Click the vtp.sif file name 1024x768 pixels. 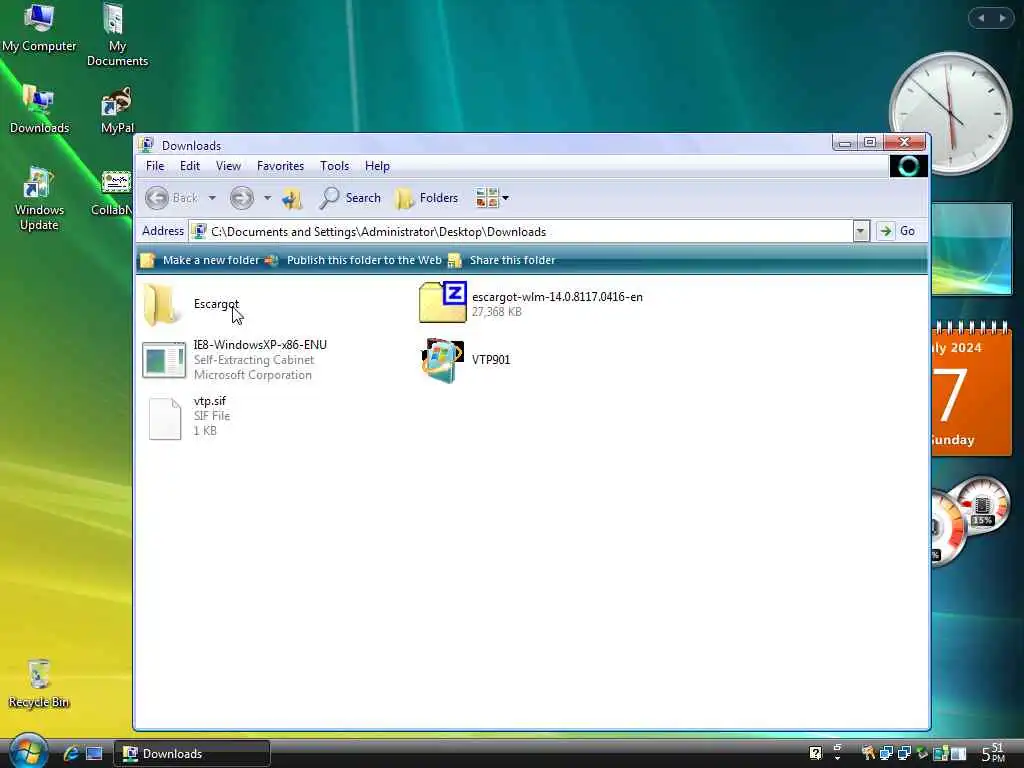(210, 401)
